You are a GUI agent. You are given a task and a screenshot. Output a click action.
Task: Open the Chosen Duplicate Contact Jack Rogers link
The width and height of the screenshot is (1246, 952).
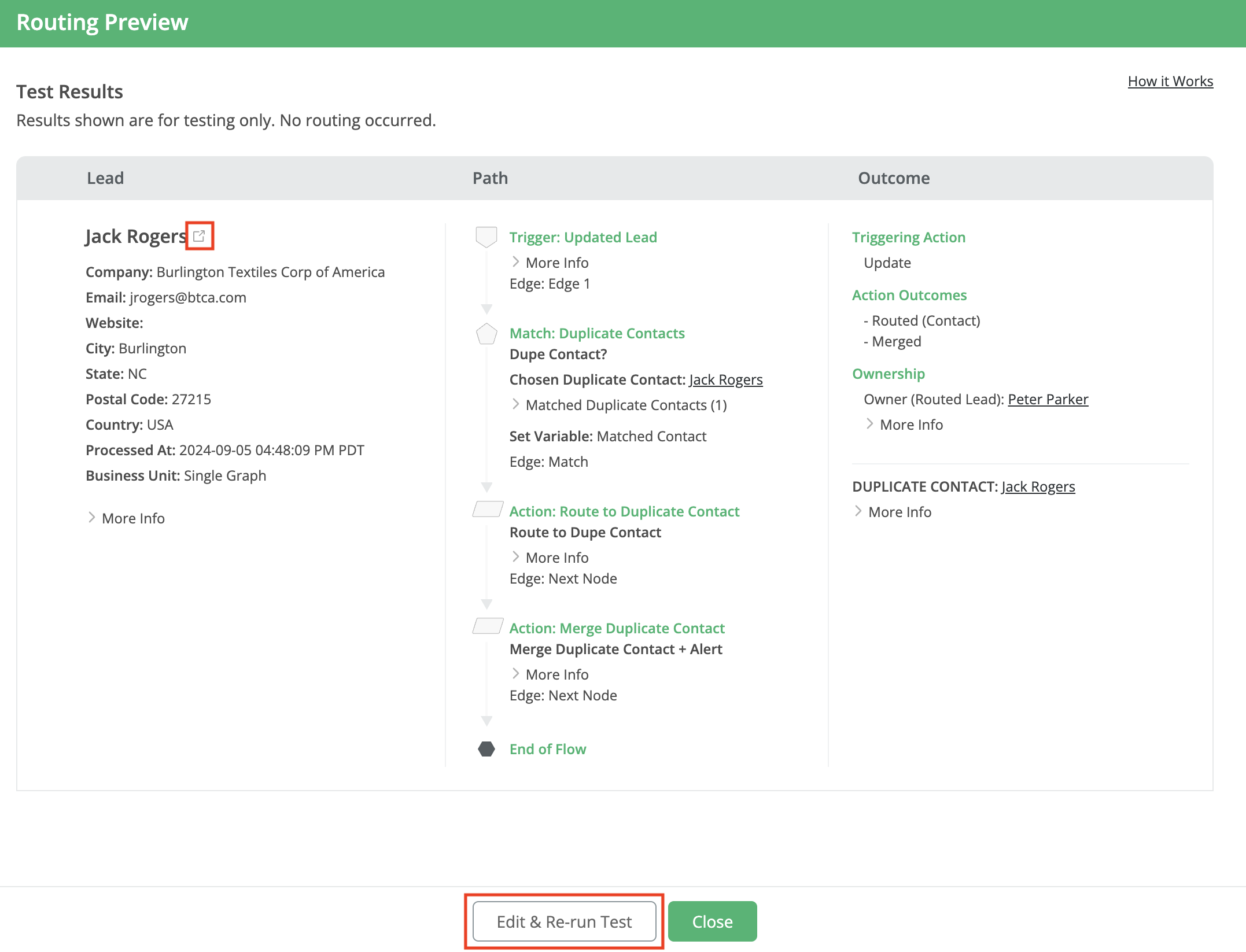point(726,379)
